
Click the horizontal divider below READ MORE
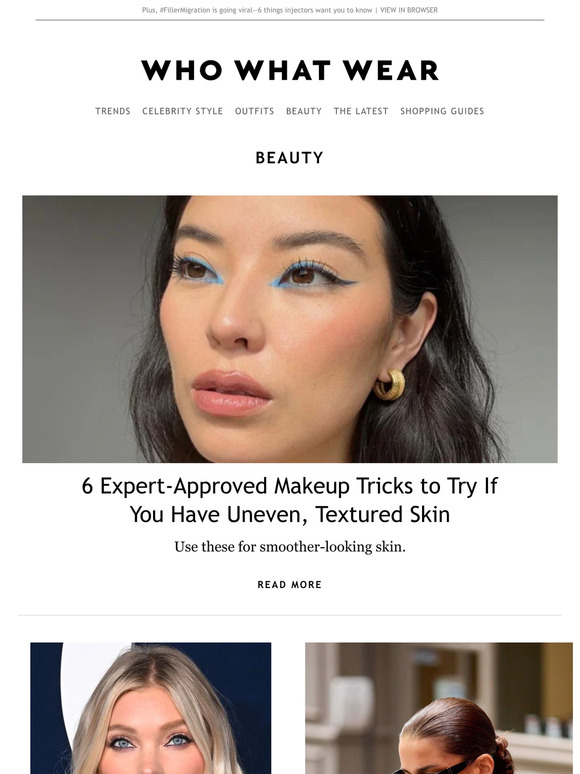coord(290,615)
